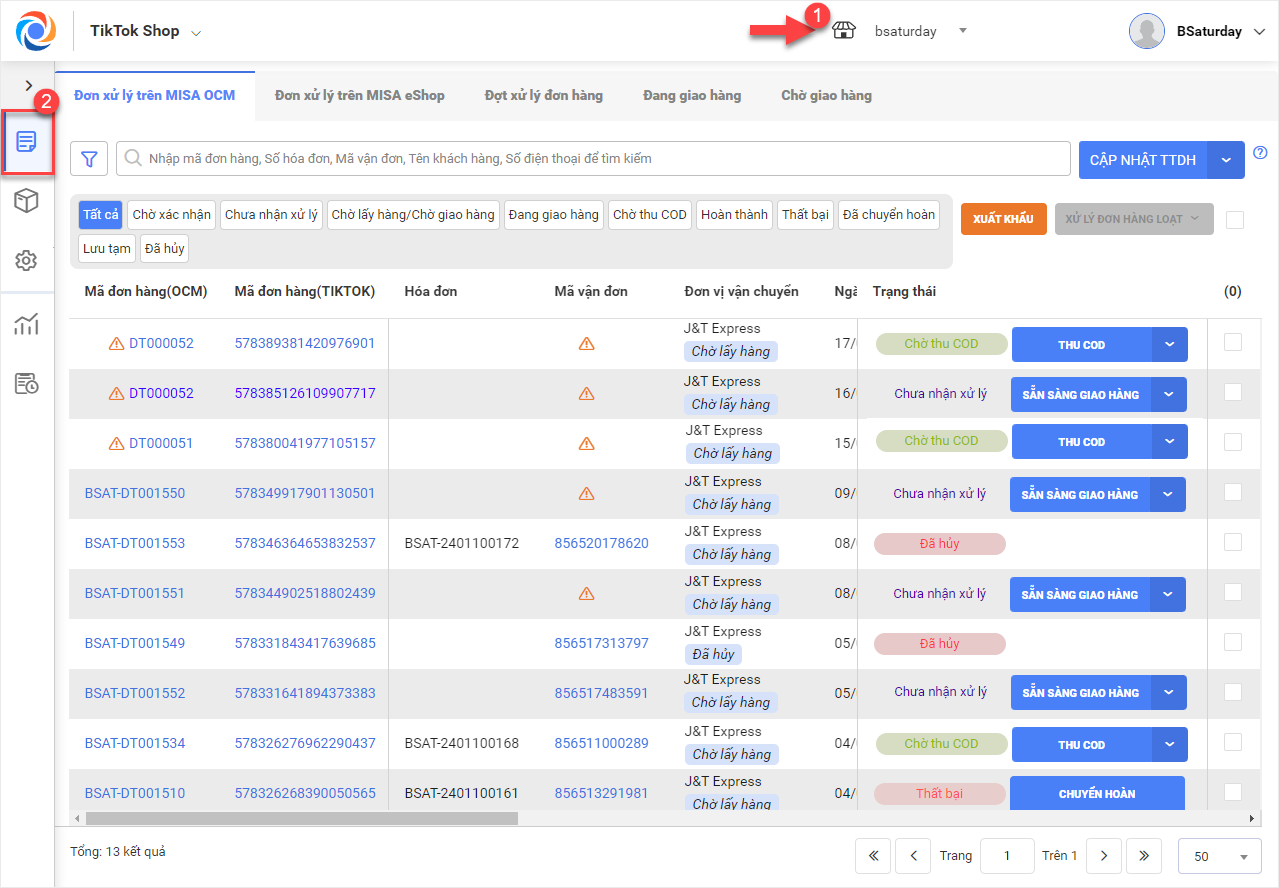Switch to Đơn xử lý trên MISA eShop tab

click(359, 96)
